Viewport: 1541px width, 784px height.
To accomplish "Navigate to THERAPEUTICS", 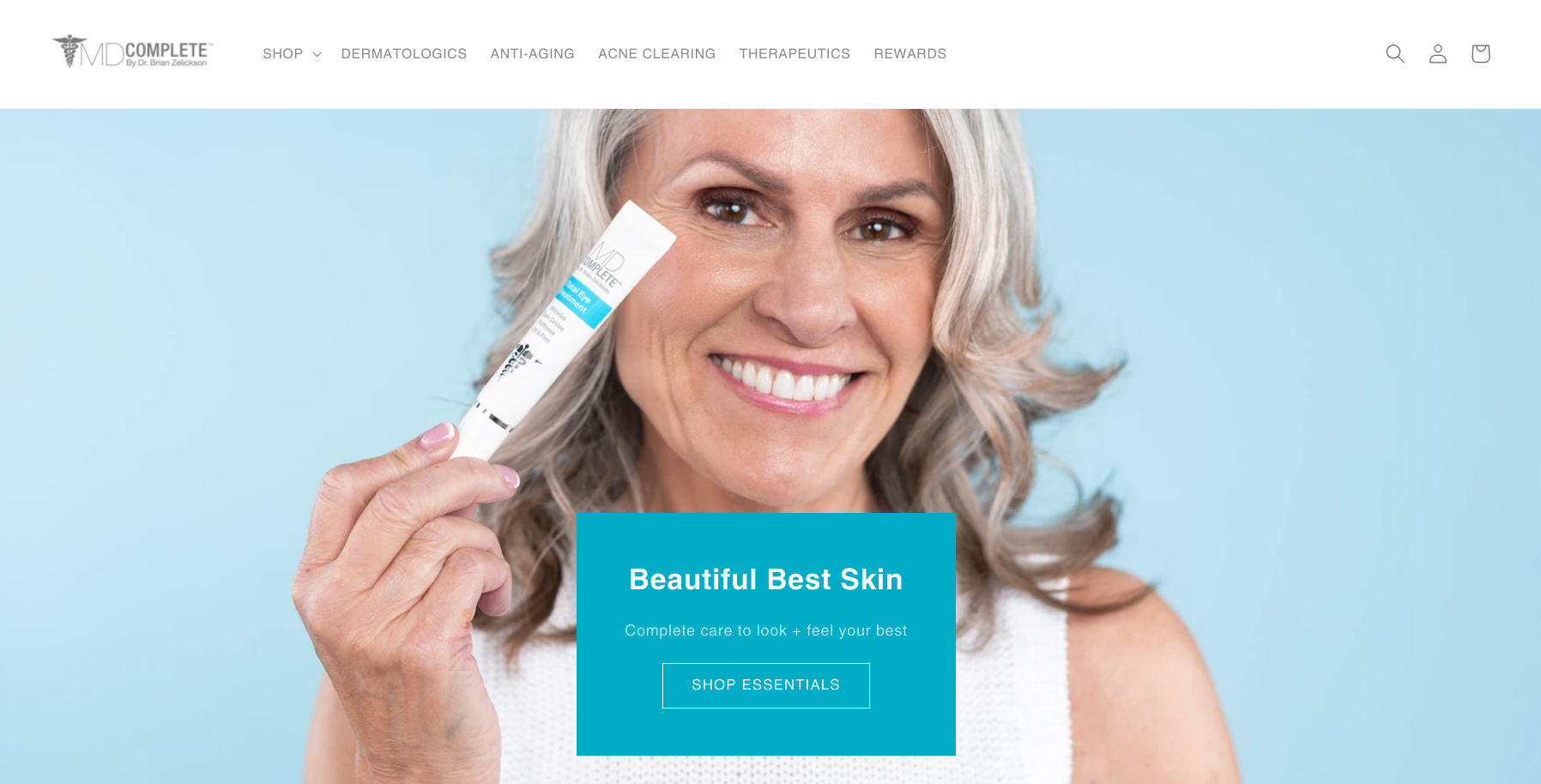I will coord(795,54).
